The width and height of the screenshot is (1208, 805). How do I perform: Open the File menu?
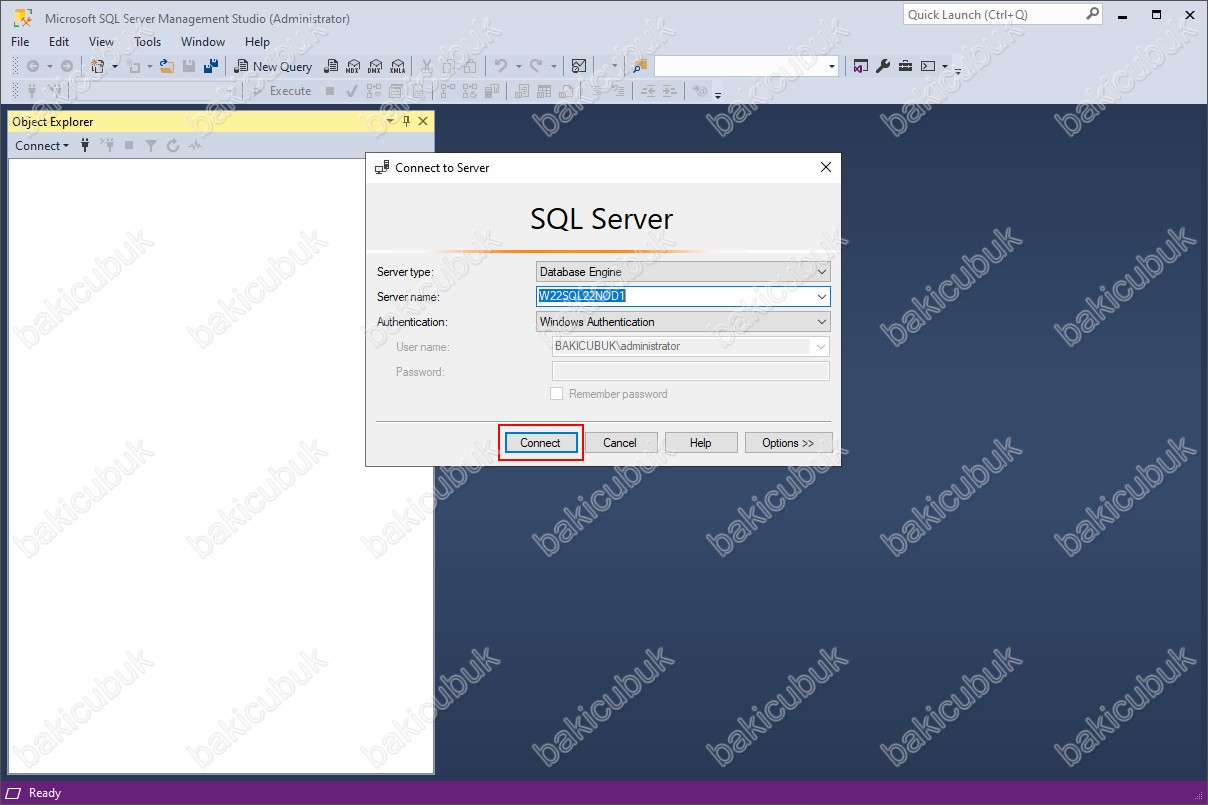(x=20, y=42)
